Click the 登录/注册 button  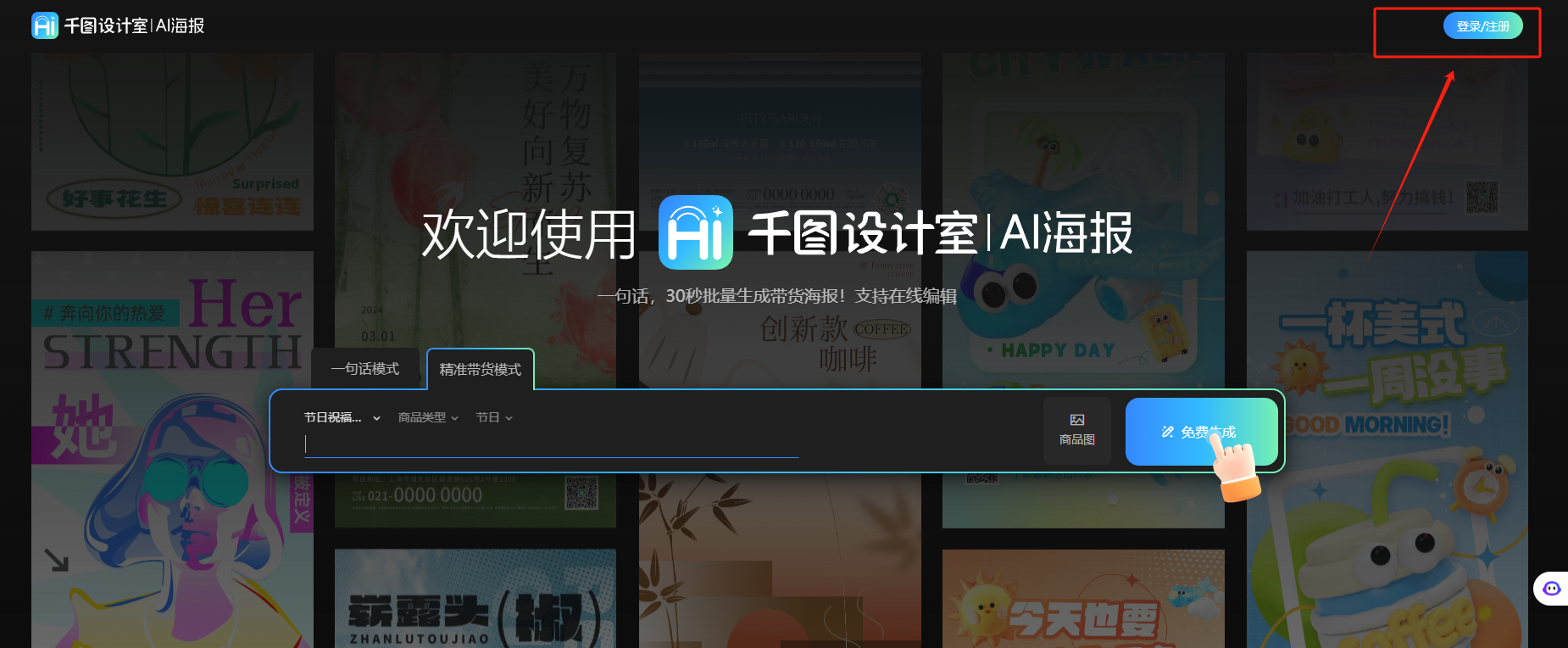[1482, 25]
